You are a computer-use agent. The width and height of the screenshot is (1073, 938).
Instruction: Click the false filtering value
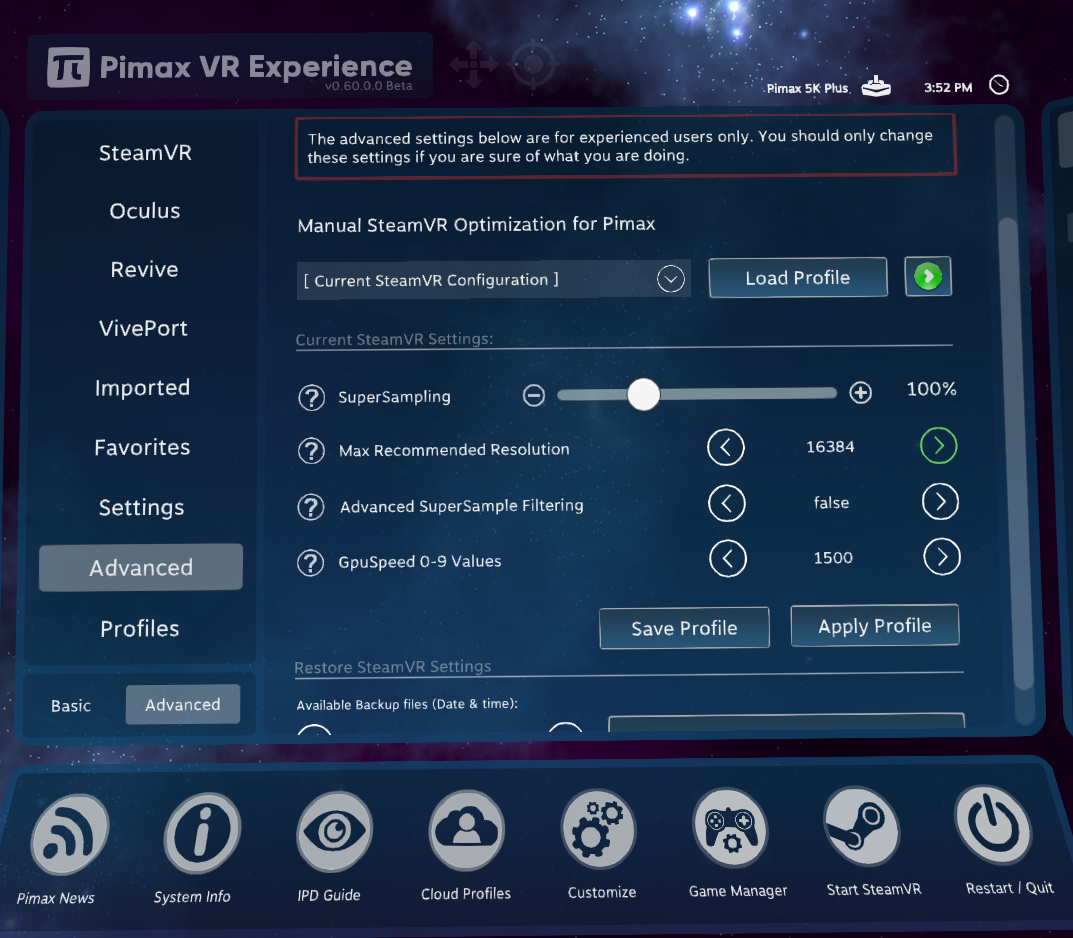pos(831,503)
